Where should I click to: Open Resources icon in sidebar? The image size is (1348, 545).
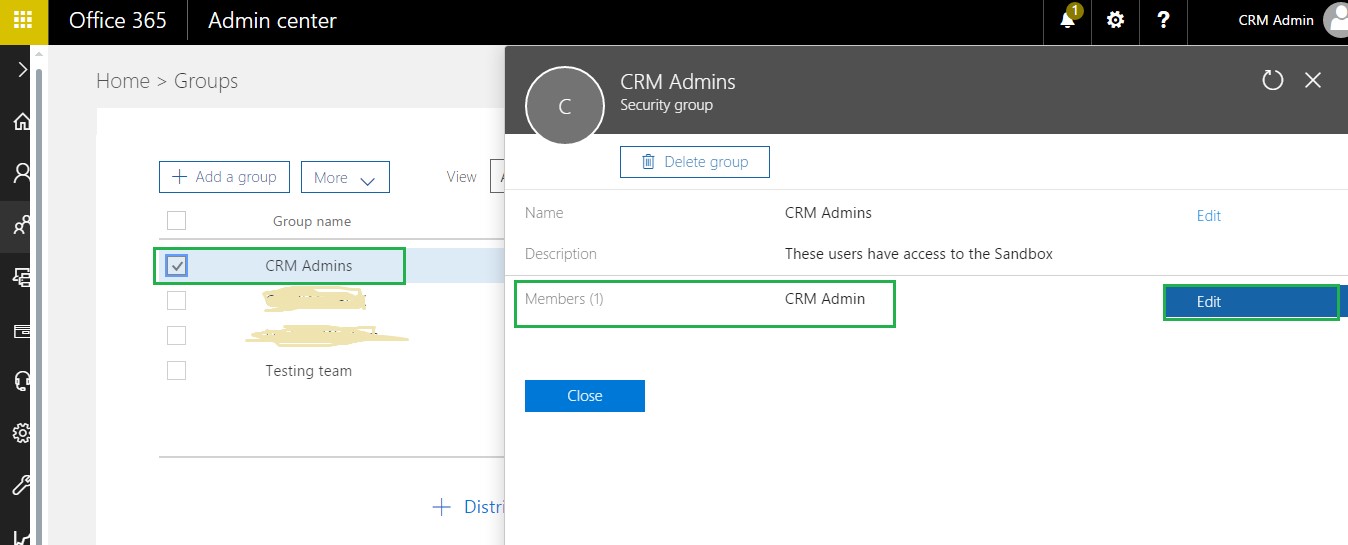(22, 278)
